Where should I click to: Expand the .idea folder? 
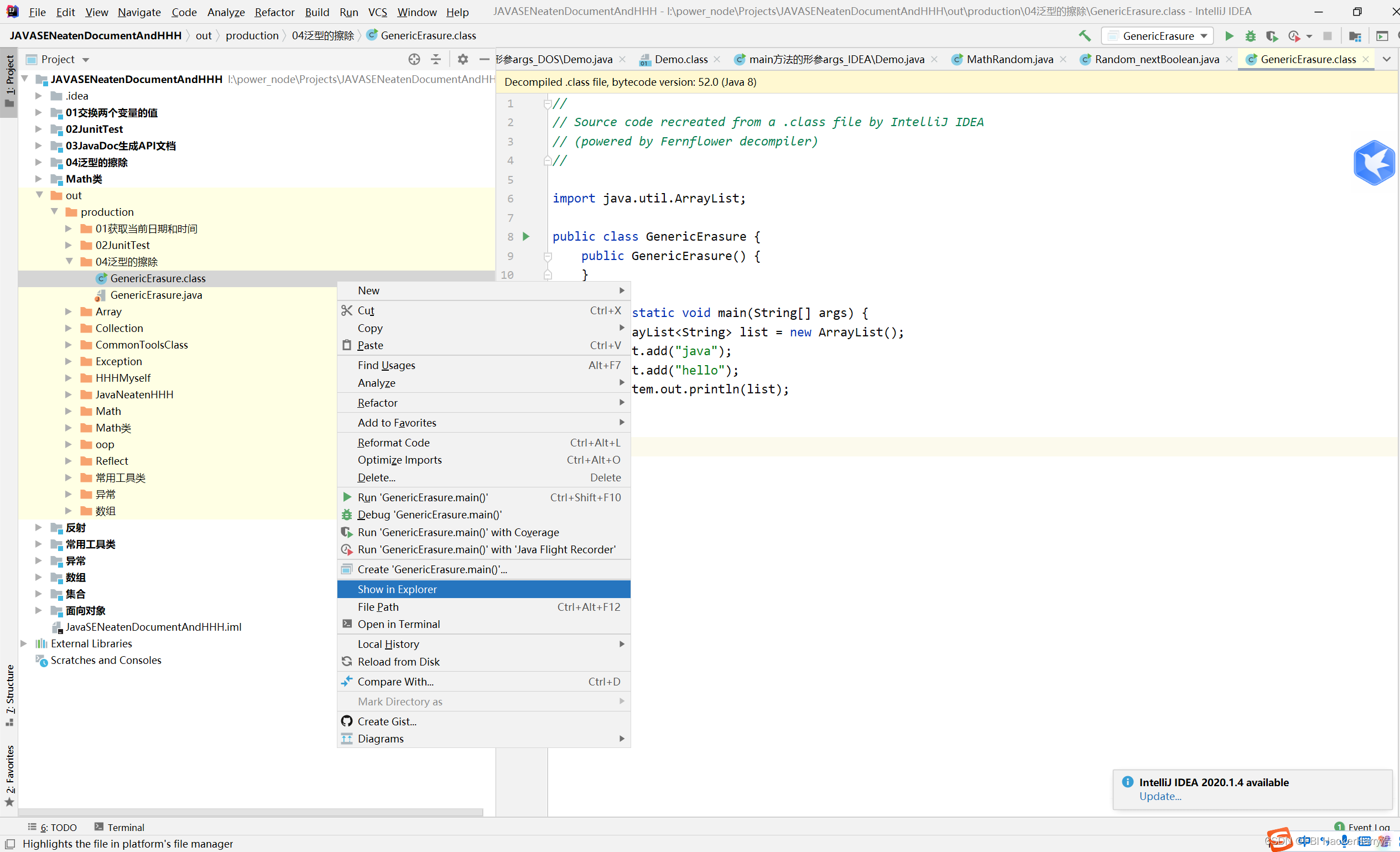38,96
